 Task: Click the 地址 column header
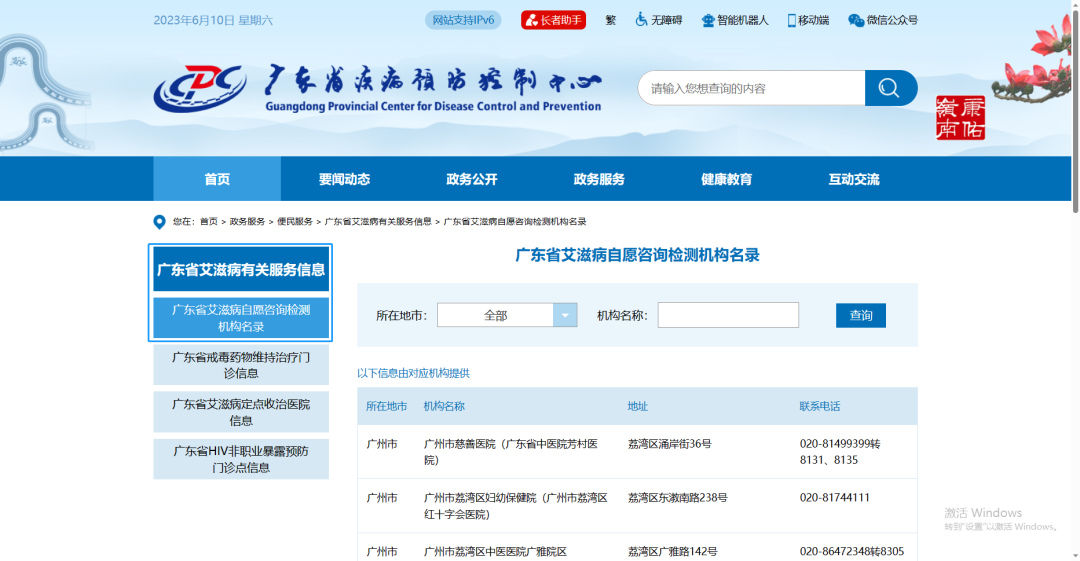pos(638,407)
